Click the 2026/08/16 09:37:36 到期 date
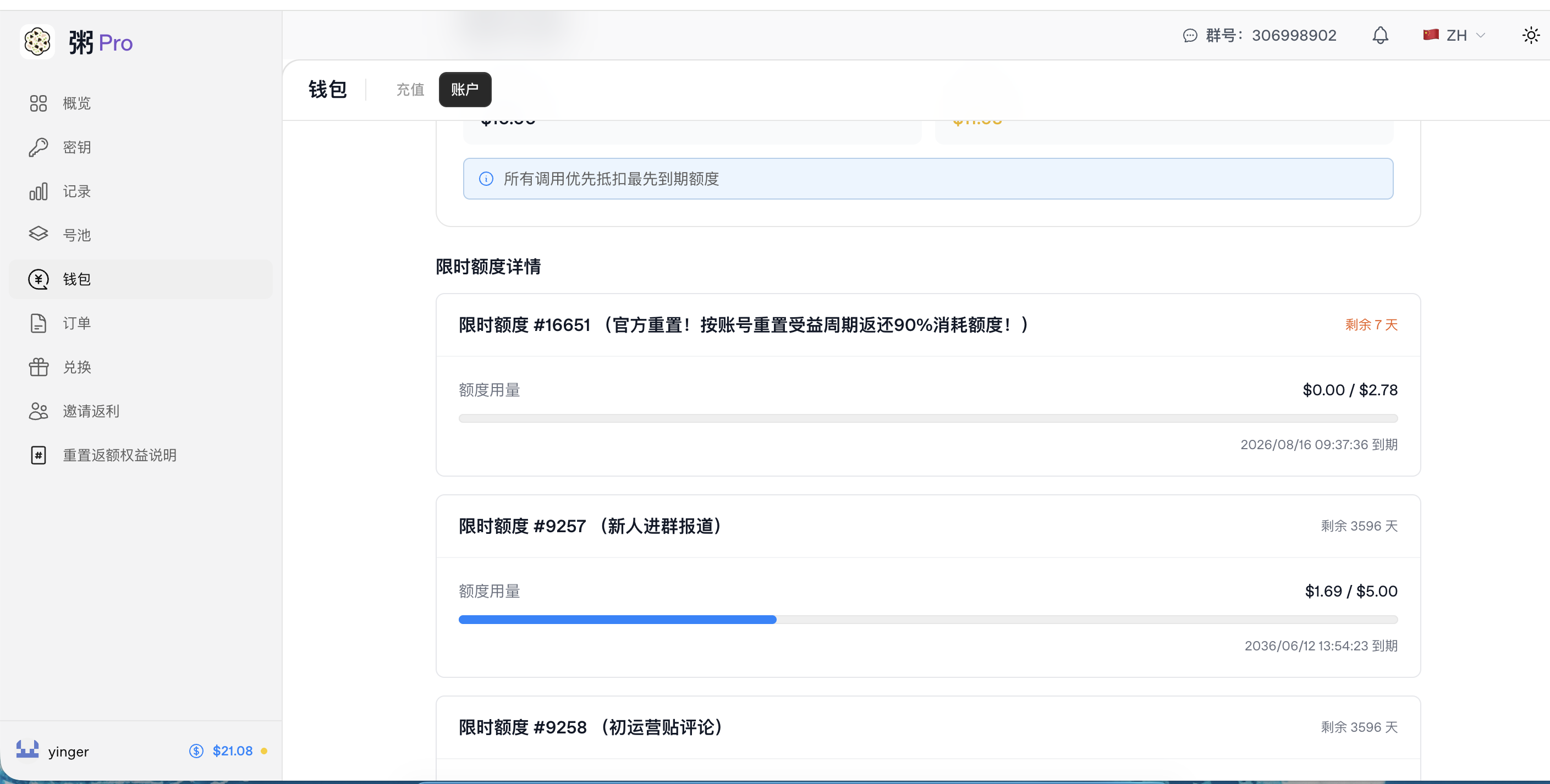This screenshot has height=784, width=1550. click(1319, 444)
